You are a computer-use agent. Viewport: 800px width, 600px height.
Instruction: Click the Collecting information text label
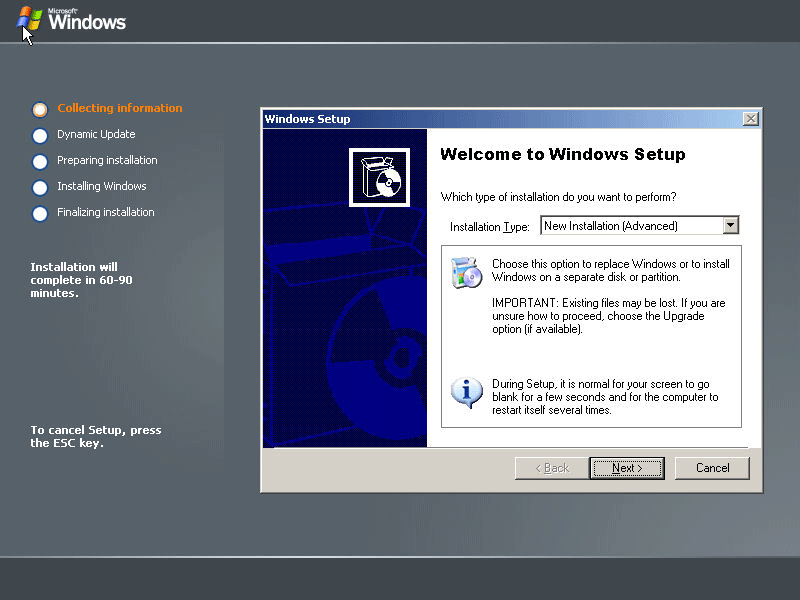tap(120, 108)
